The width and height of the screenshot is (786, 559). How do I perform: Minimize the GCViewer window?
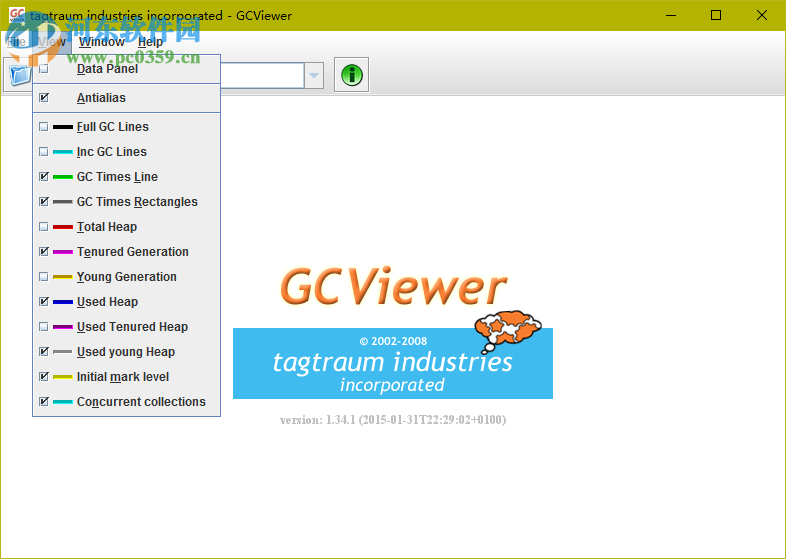pos(671,16)
